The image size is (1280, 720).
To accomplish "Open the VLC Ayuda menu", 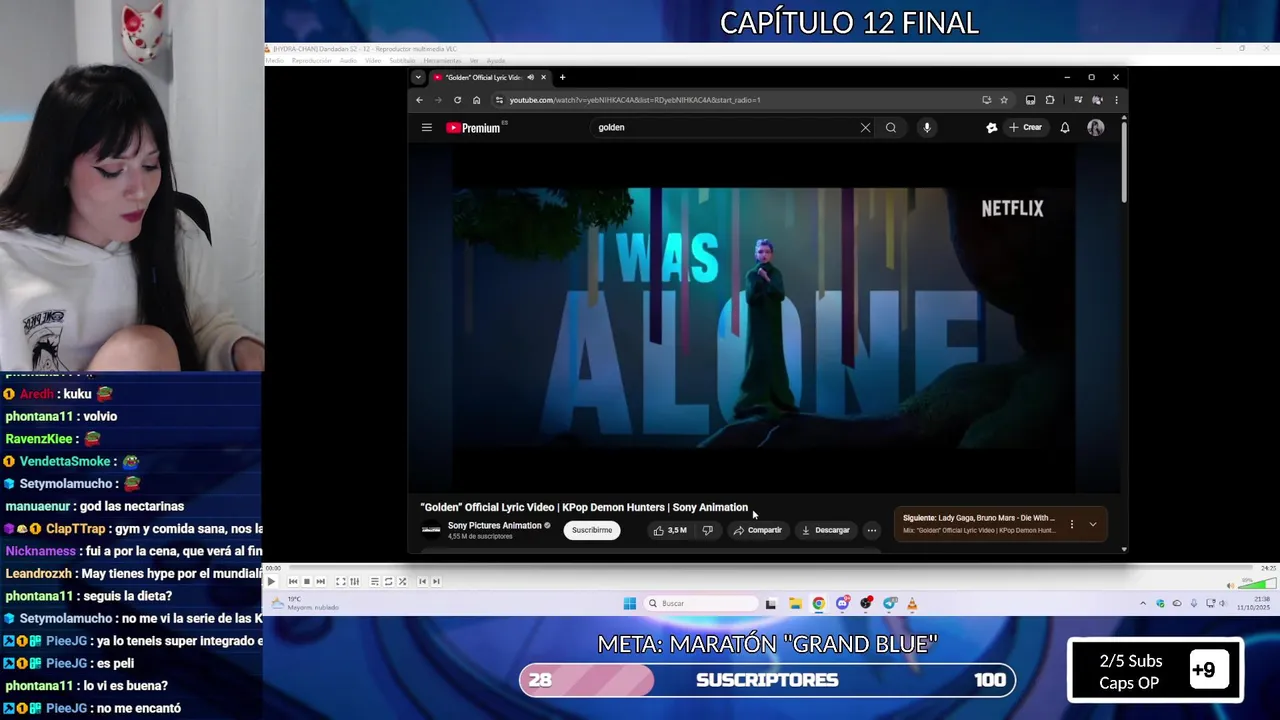I will coord(495,61).
